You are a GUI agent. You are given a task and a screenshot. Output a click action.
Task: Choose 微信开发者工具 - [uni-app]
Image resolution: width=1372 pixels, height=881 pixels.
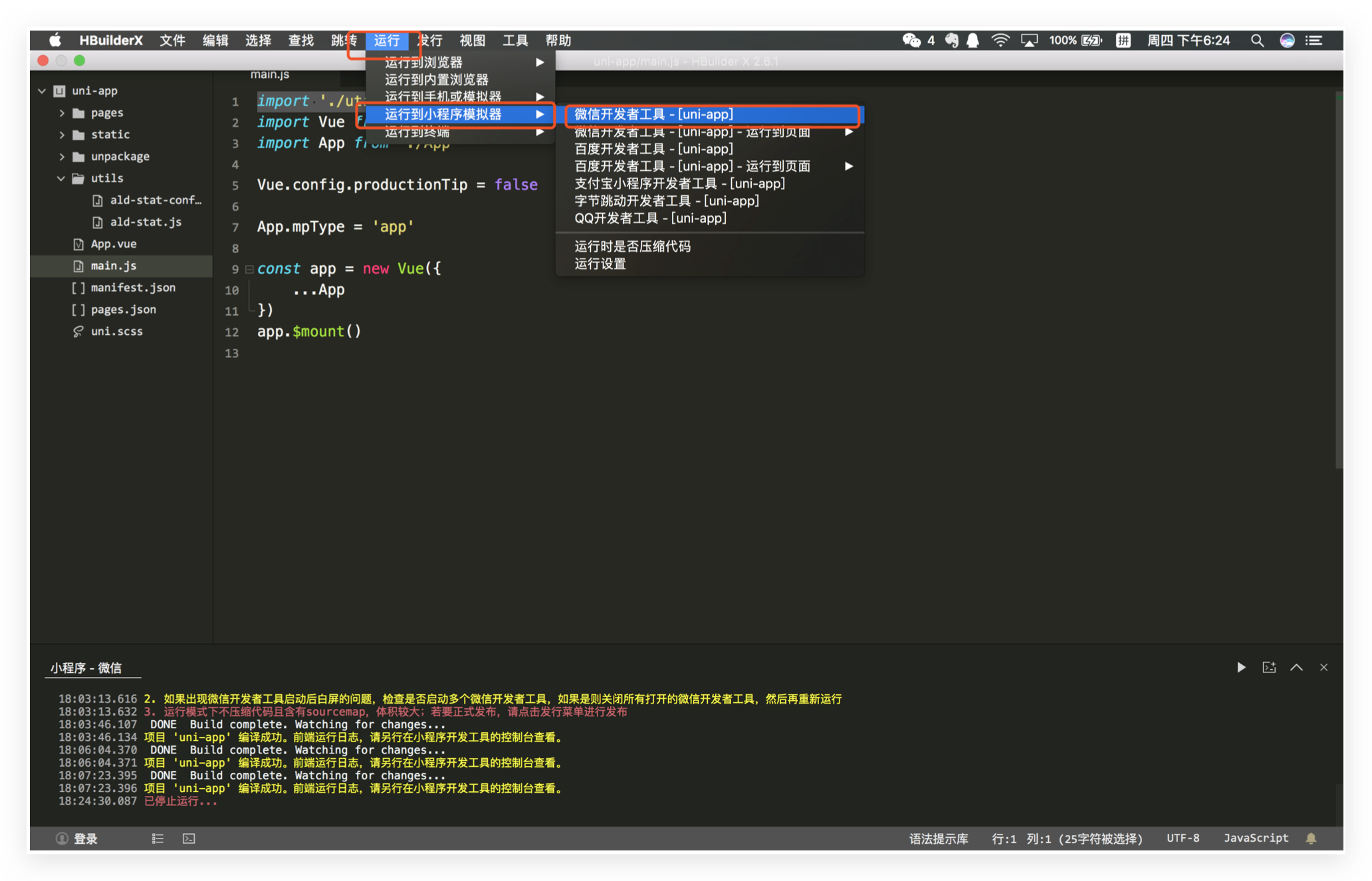(x=710, y=114)
